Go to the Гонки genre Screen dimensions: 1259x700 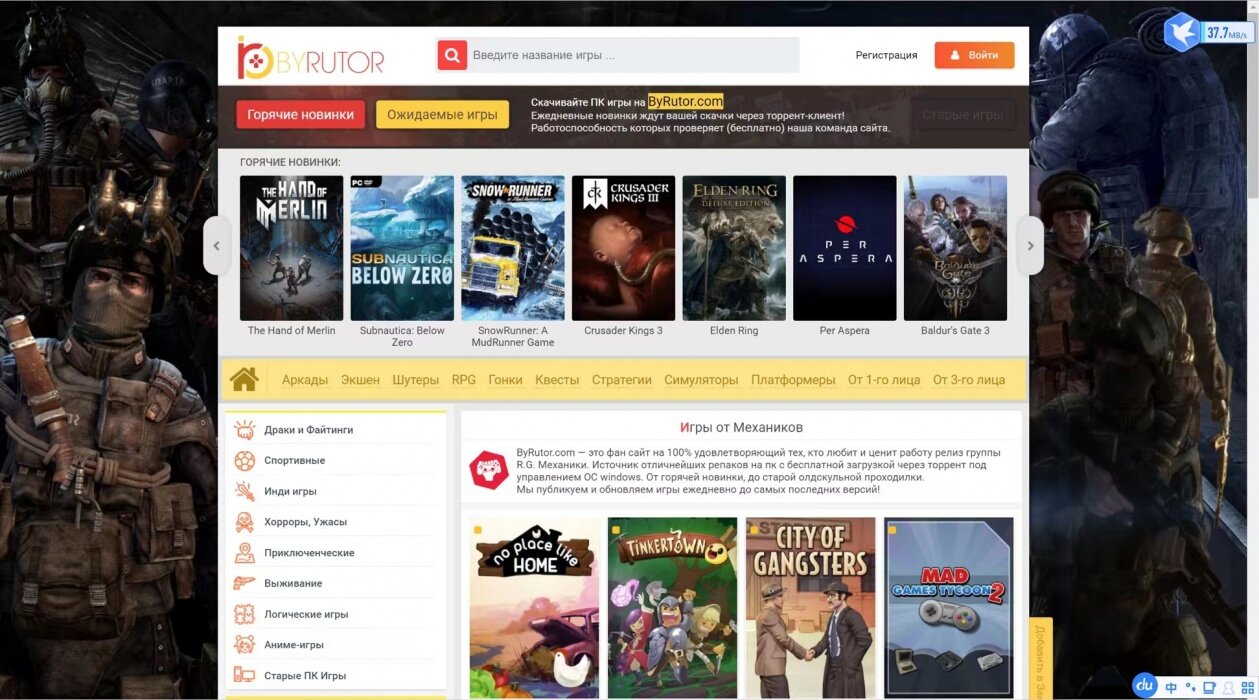[x=506, y=380]
